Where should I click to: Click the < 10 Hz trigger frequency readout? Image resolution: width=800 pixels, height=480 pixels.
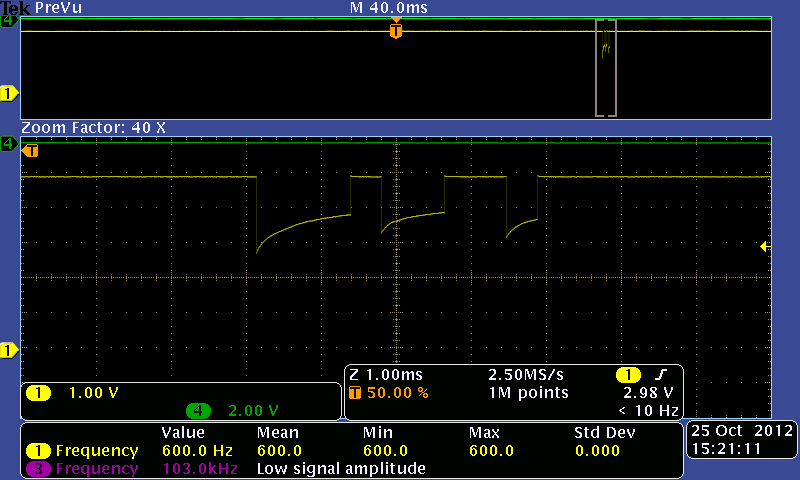click(648, 411)
